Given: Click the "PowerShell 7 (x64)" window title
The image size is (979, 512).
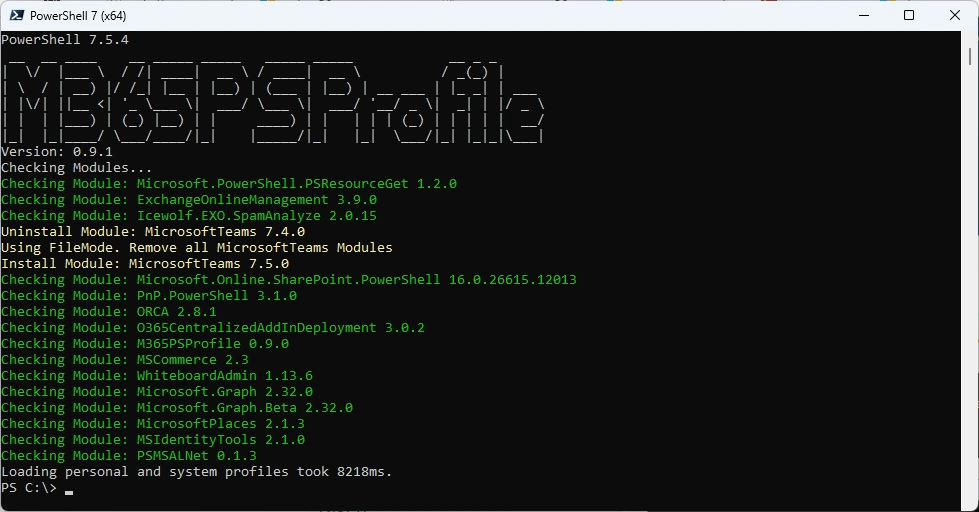Looking at the screenshot, I should tap(78, 16).
